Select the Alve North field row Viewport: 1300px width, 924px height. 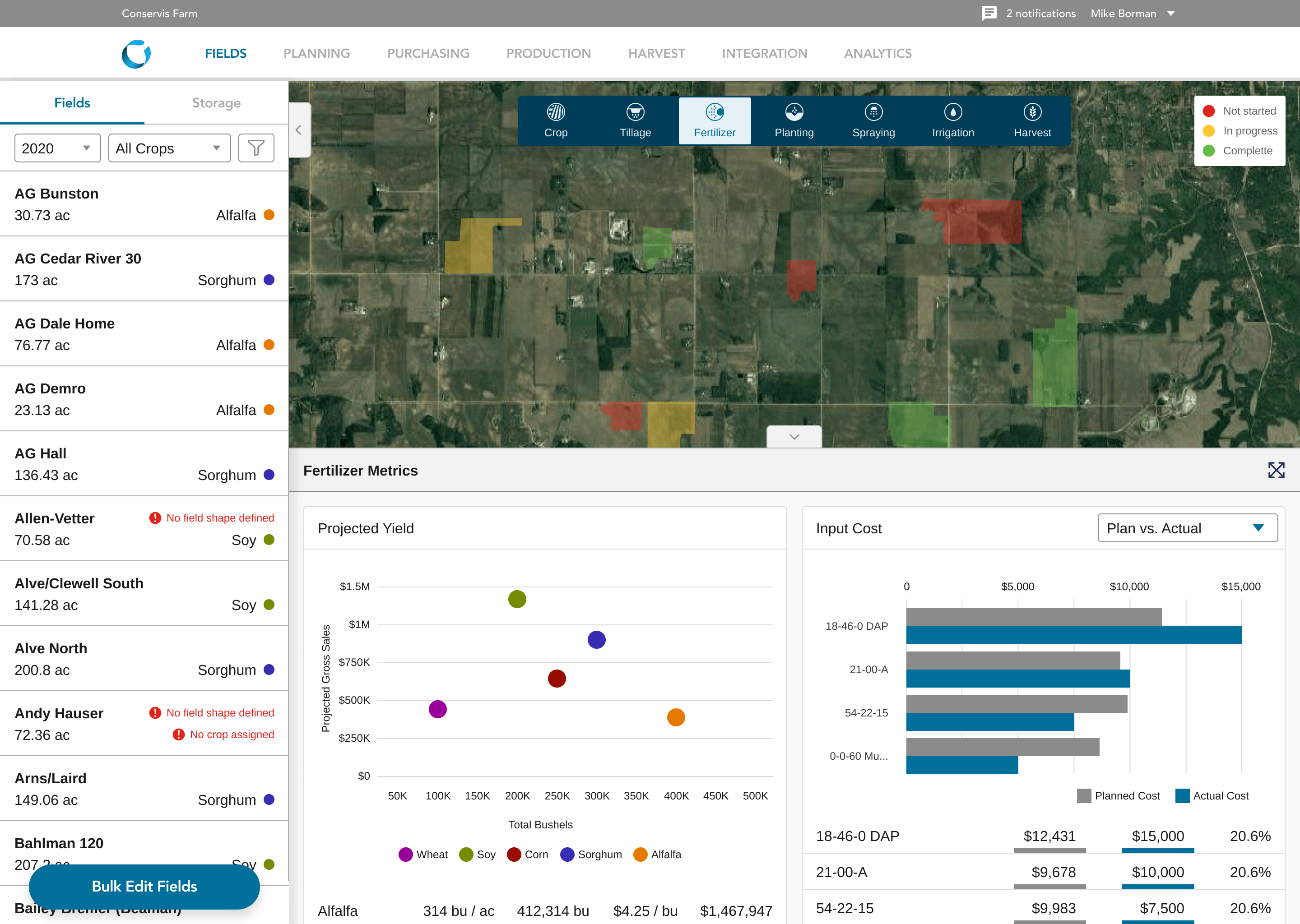click(144, 659)
